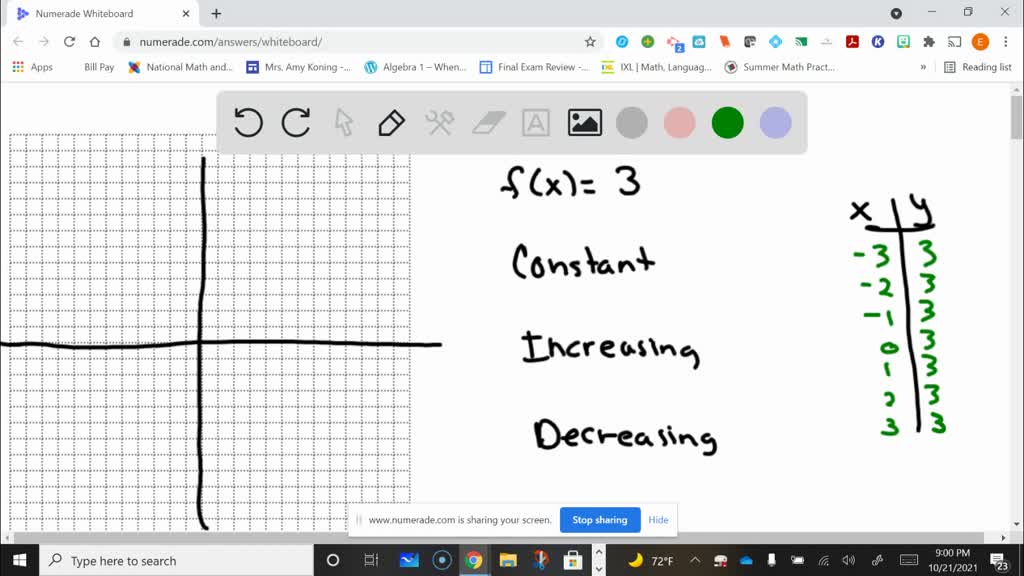This screenshot has height=576, width=1024.
Task: Select the pointer selection arrow tool
Action: tap(343, 122)
